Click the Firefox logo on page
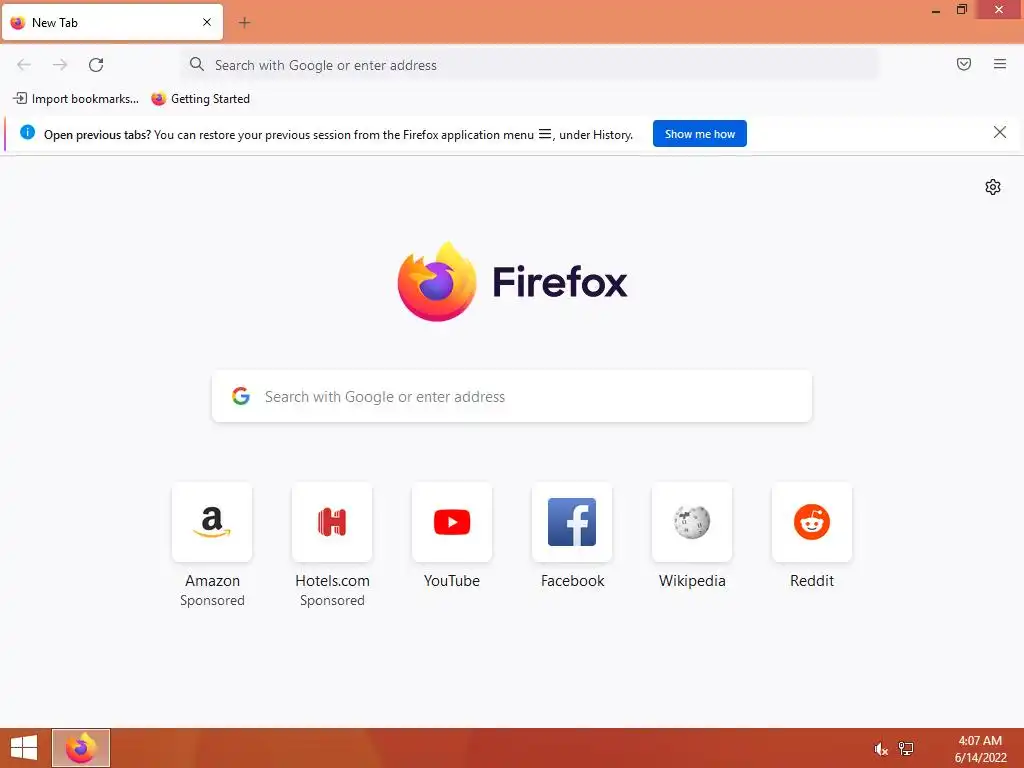Viewport: 1024px width, 768px height. tap(437, 281)
